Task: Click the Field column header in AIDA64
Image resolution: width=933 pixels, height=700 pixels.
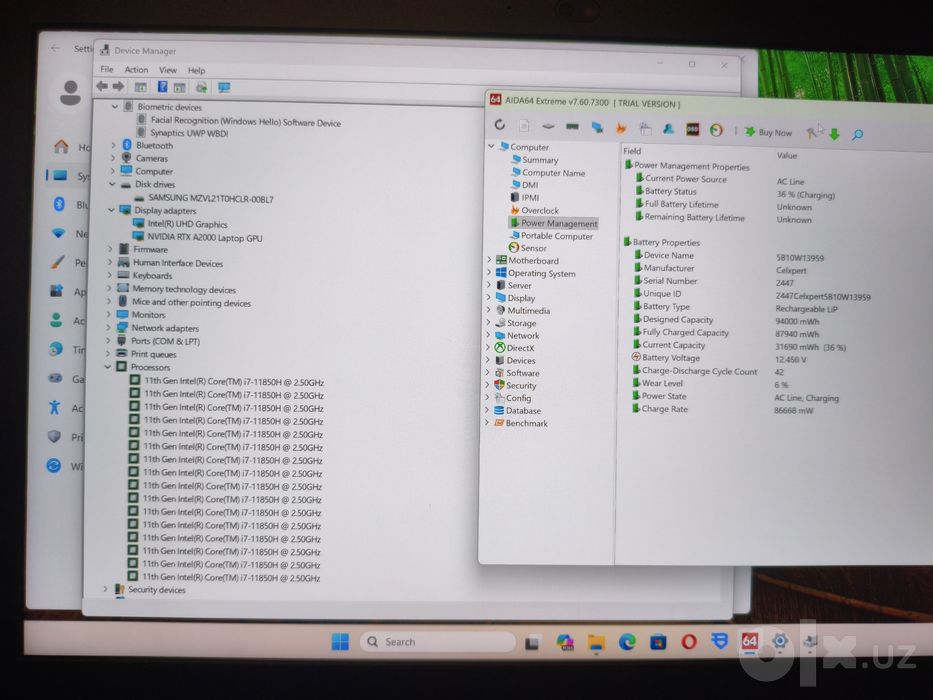Action: [632, 151]
